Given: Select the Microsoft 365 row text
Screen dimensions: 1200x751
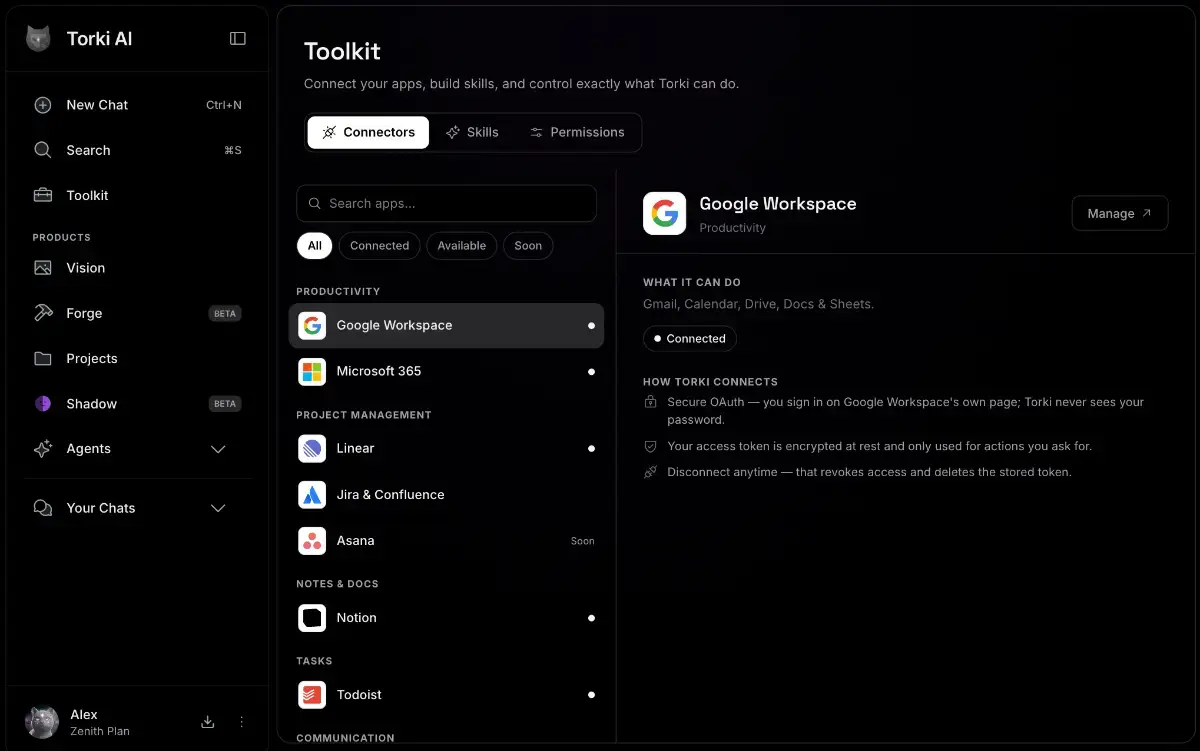Looking at the screenshot, I should [379, 371].
